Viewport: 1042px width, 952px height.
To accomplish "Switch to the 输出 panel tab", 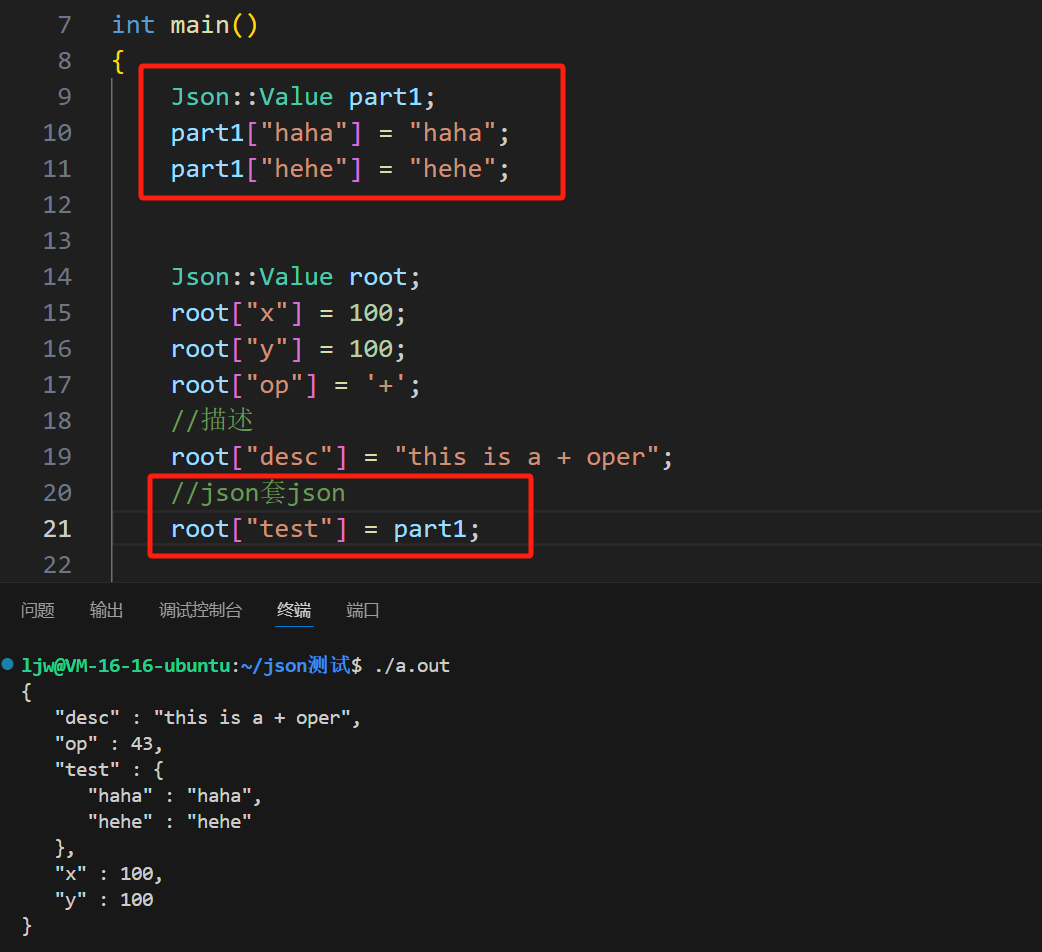I will click(x=107, y=610).
